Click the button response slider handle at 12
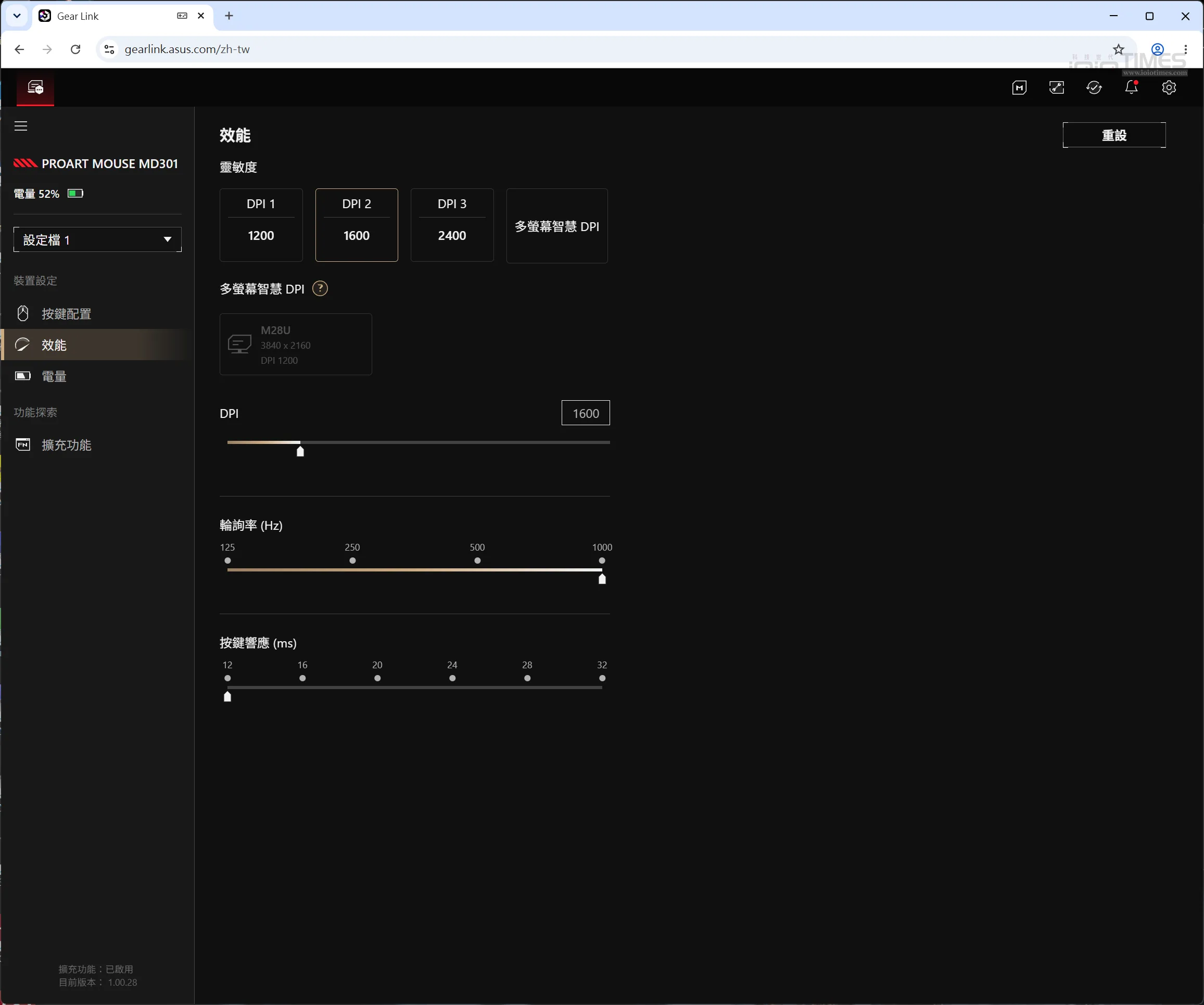The height and width of the screenshot is (1005, 1204). 227,696
